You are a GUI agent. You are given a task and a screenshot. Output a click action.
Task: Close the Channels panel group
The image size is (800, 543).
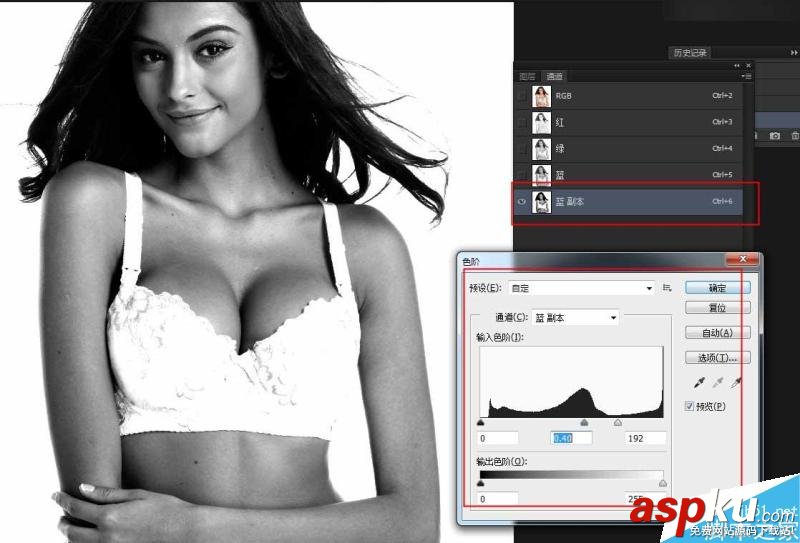[x=748, y=65]
